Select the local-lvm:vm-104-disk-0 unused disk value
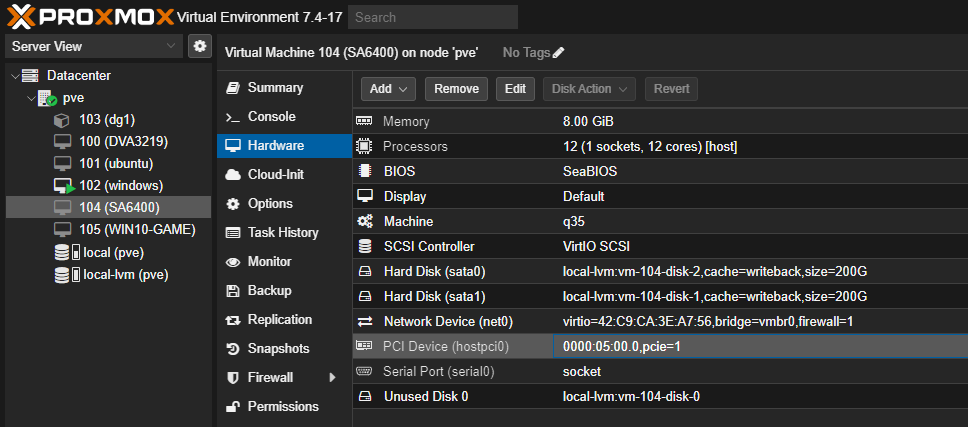Image resolution: width=968 pixels, height=427 pixels. (x=632, y=397)
